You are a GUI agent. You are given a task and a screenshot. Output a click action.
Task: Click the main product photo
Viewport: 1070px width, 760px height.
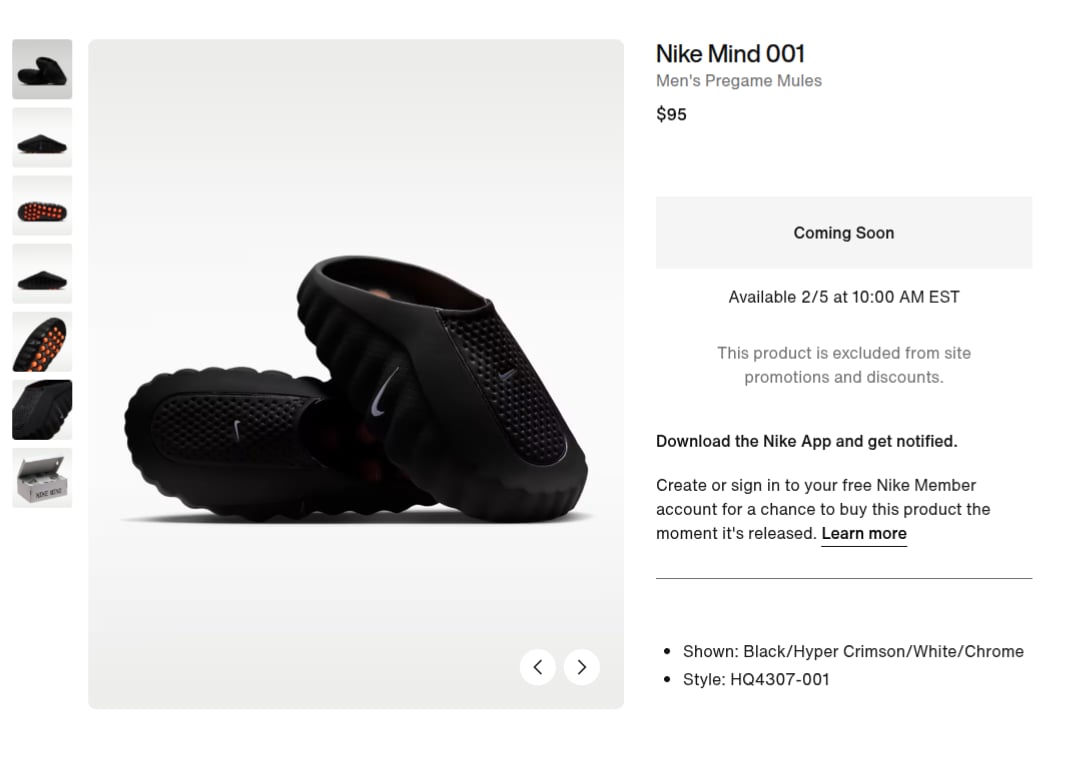tap(355, 373)
